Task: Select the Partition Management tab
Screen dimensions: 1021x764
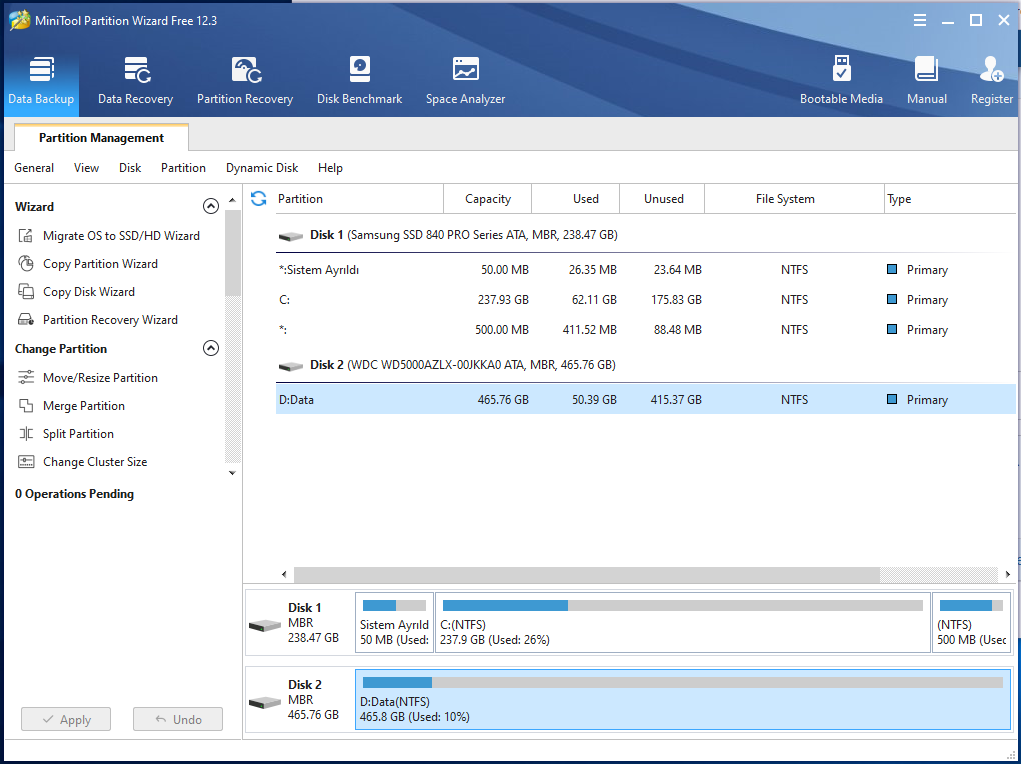Action: tap(101, 138)
